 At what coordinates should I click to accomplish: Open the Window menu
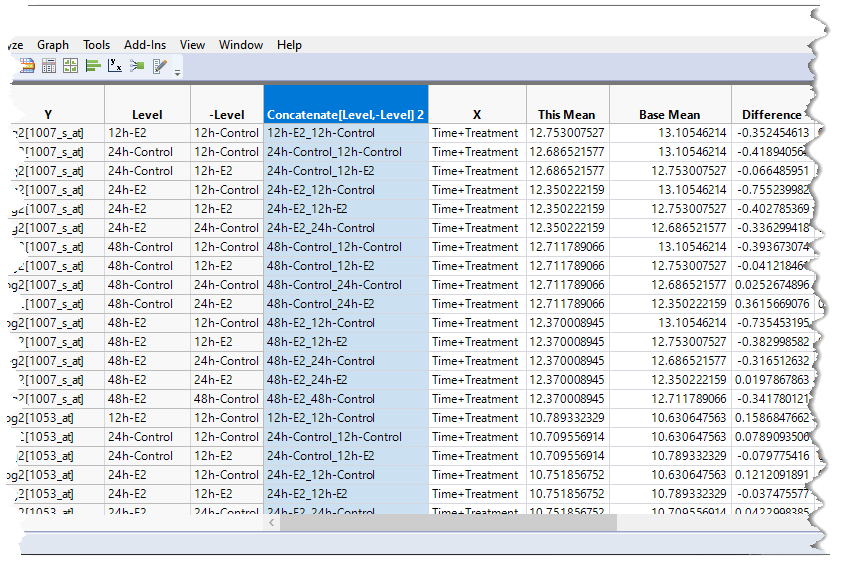pos(241,45)
